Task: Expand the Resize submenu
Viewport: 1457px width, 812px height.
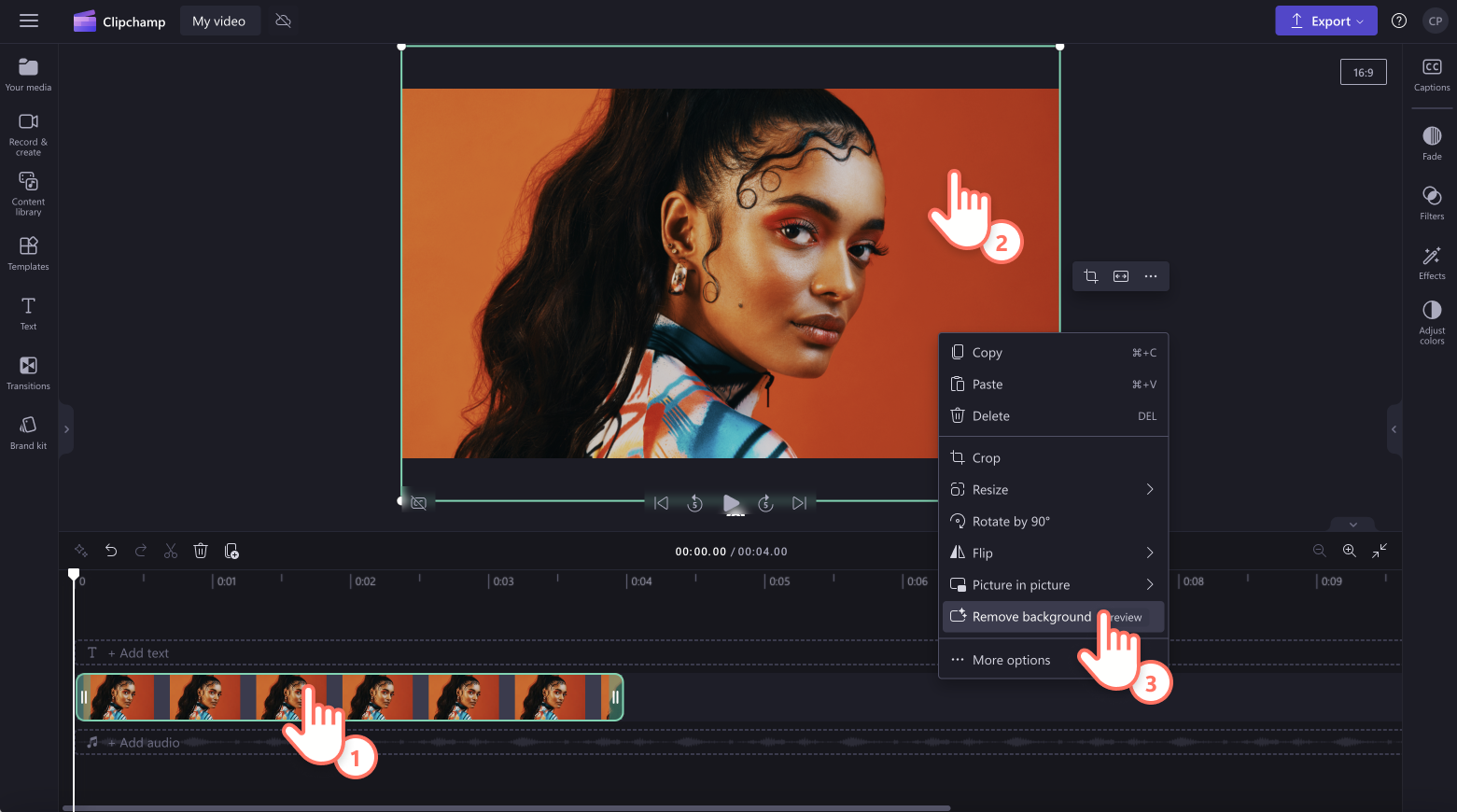Action: [1053, 490]
